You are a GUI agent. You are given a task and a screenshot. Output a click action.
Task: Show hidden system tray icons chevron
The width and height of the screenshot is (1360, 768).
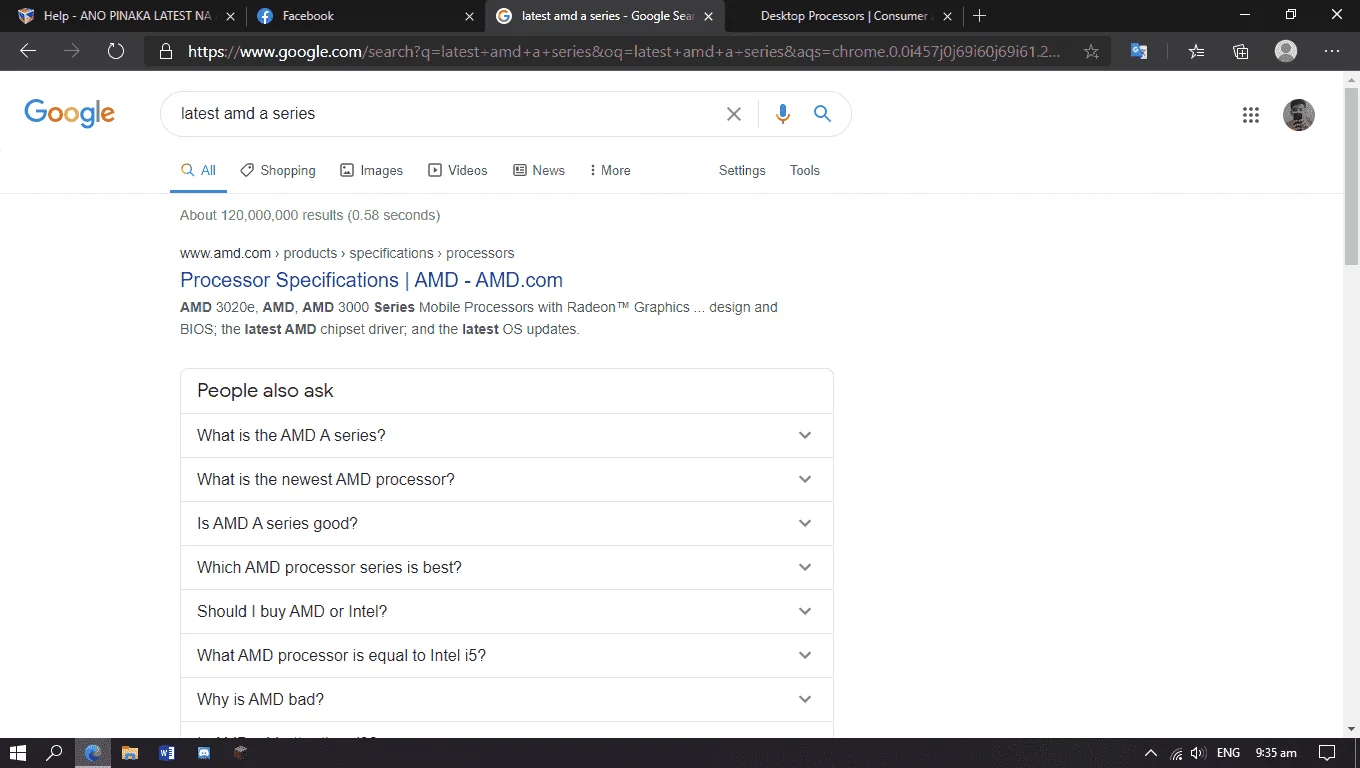point(1151,753)
